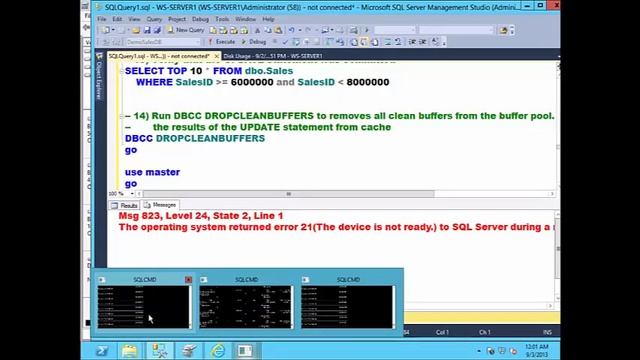
Task: Open the available databases combo box
Action: coord(163,42)
